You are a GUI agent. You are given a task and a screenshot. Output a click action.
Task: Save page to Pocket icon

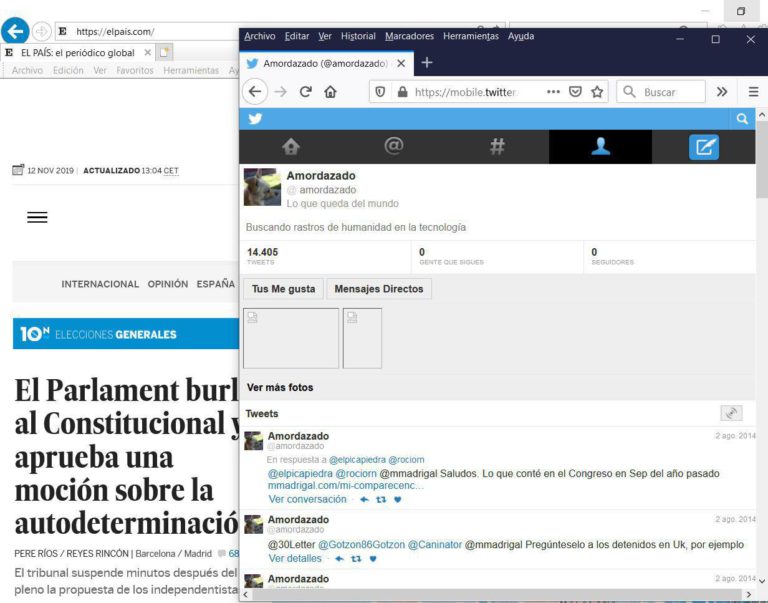575,92
